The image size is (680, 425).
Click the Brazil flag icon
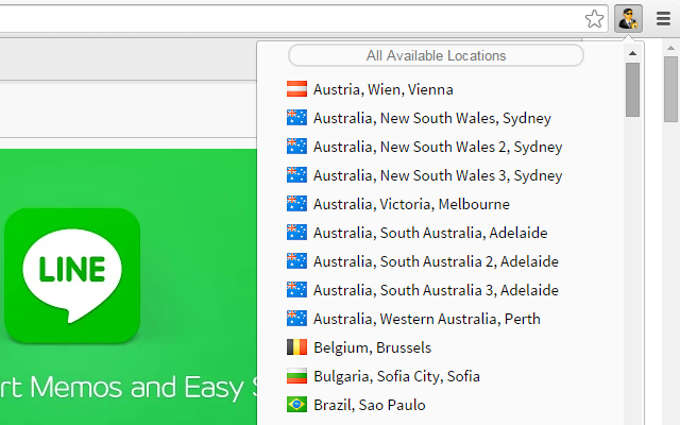coord(297,405)
